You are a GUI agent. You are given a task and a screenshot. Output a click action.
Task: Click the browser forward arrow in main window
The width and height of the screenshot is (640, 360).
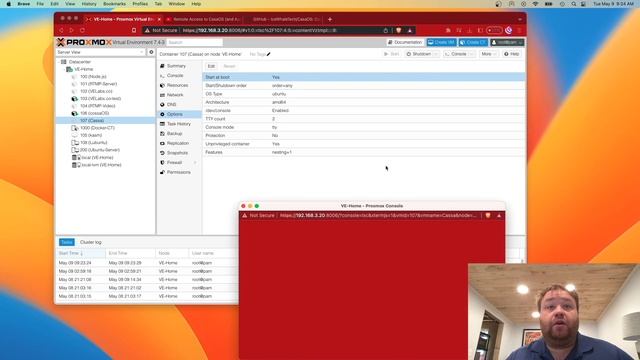tap(71, 30)
